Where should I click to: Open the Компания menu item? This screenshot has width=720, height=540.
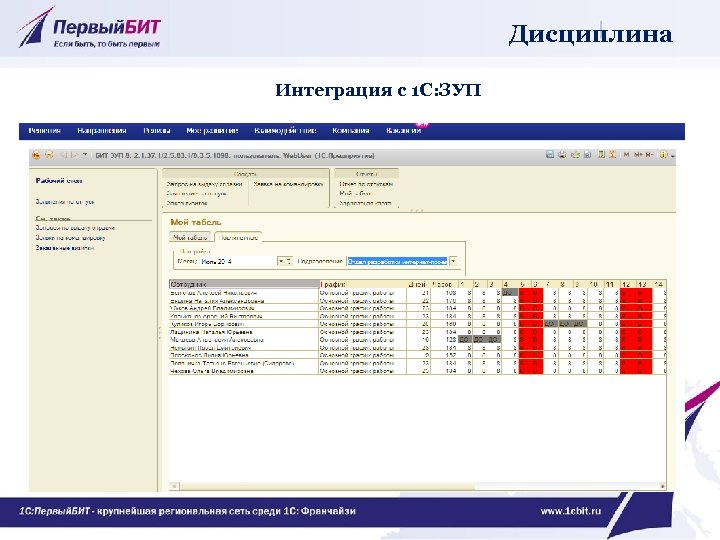pos(351,131)
